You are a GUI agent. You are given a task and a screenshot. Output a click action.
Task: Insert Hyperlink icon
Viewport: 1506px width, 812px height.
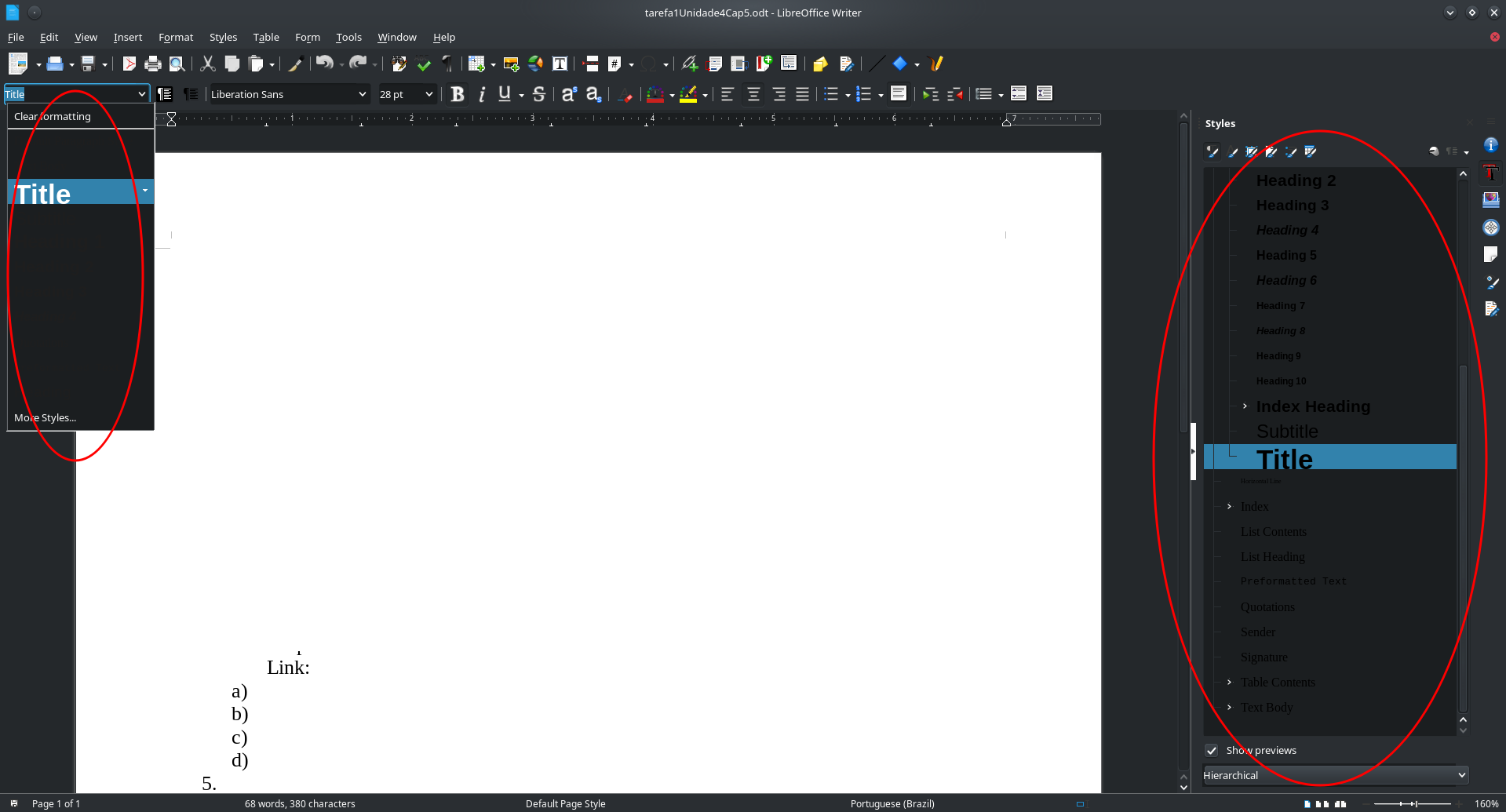click(x=690, y=64)
